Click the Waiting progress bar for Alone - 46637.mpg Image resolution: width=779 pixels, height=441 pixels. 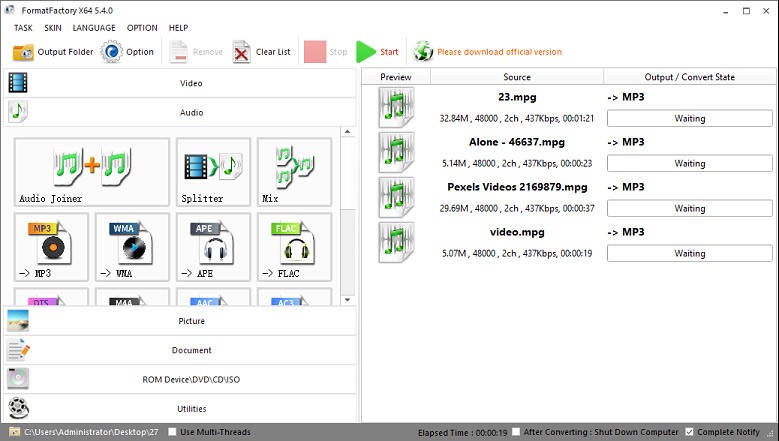pyautogui.click(x=690, y=163)
